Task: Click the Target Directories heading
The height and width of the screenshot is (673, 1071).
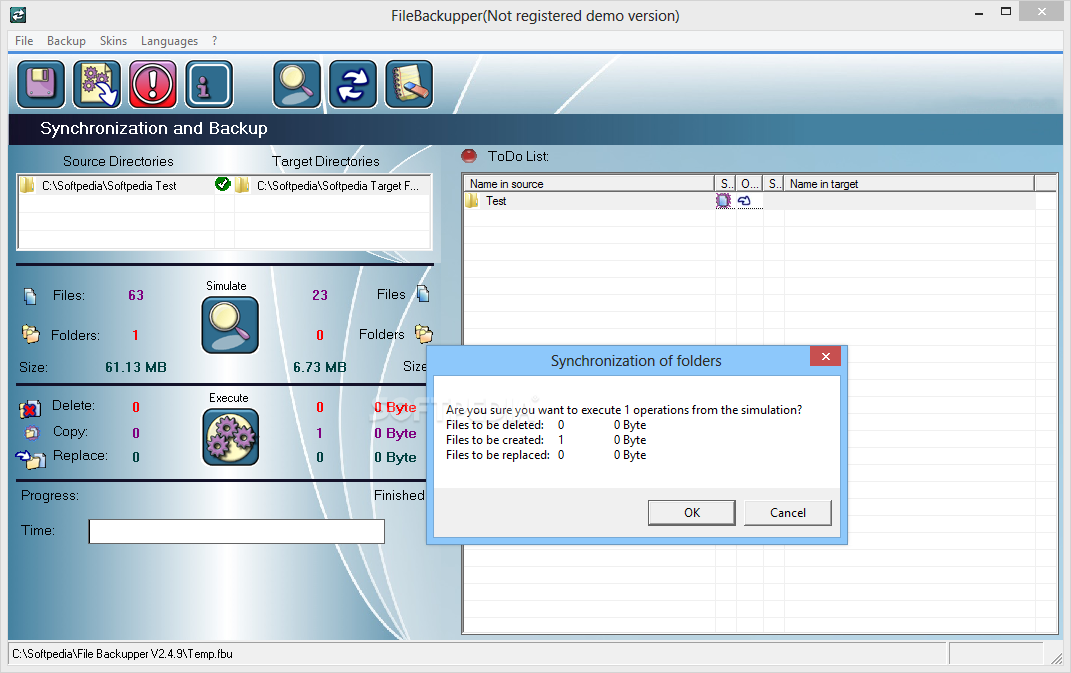Action: click(x=326, y=161)
